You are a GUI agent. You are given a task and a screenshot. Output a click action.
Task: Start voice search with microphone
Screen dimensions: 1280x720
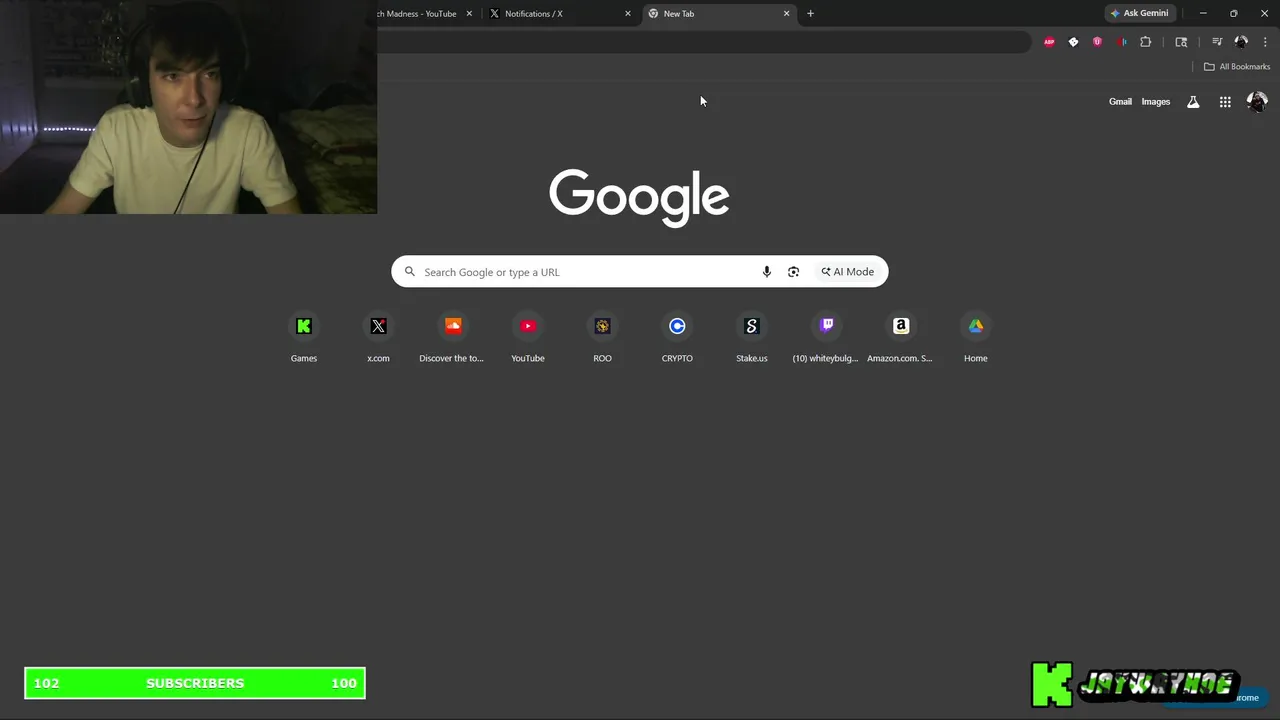point(767,272)
